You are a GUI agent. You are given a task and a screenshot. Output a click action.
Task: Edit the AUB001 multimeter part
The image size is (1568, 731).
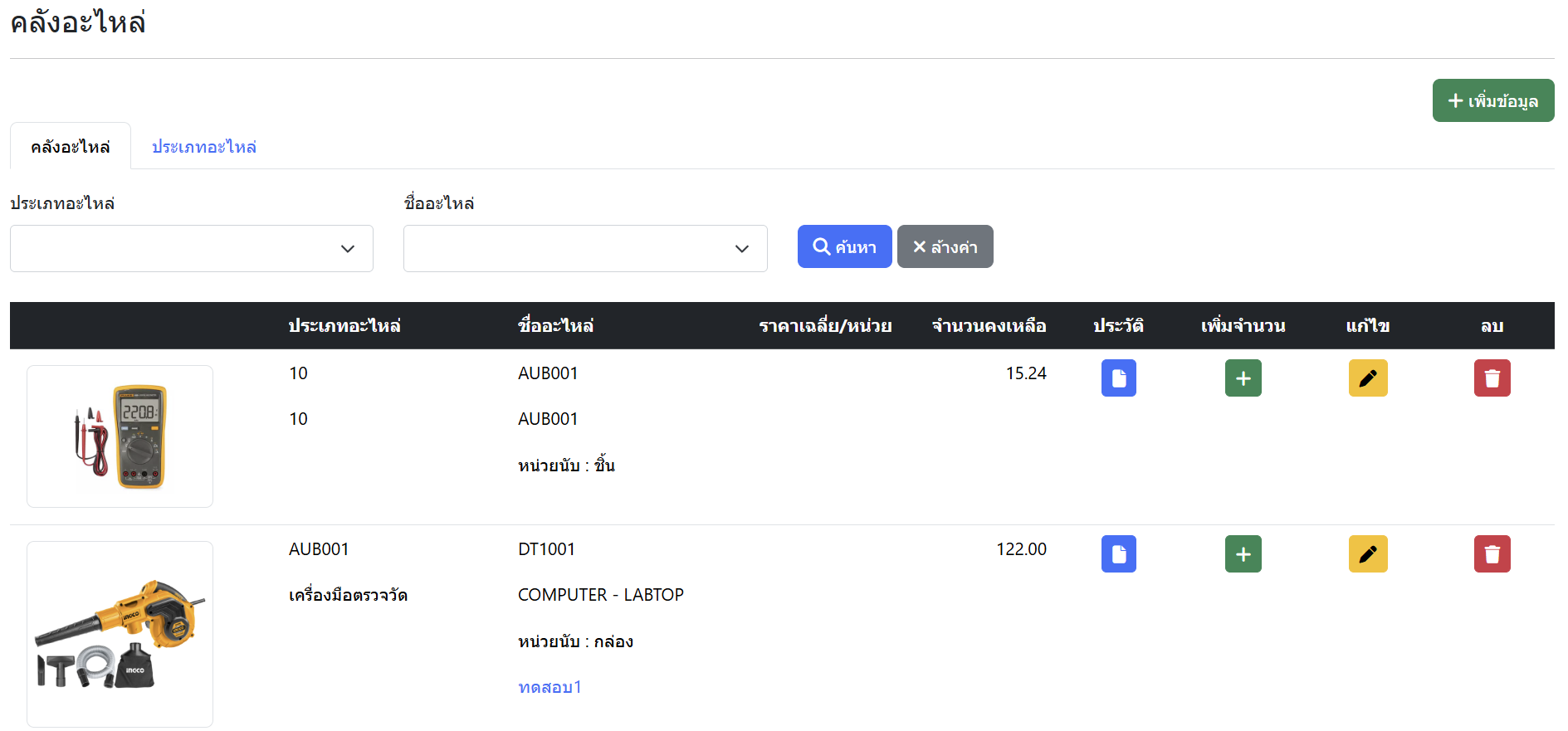tap(1367, 378)
